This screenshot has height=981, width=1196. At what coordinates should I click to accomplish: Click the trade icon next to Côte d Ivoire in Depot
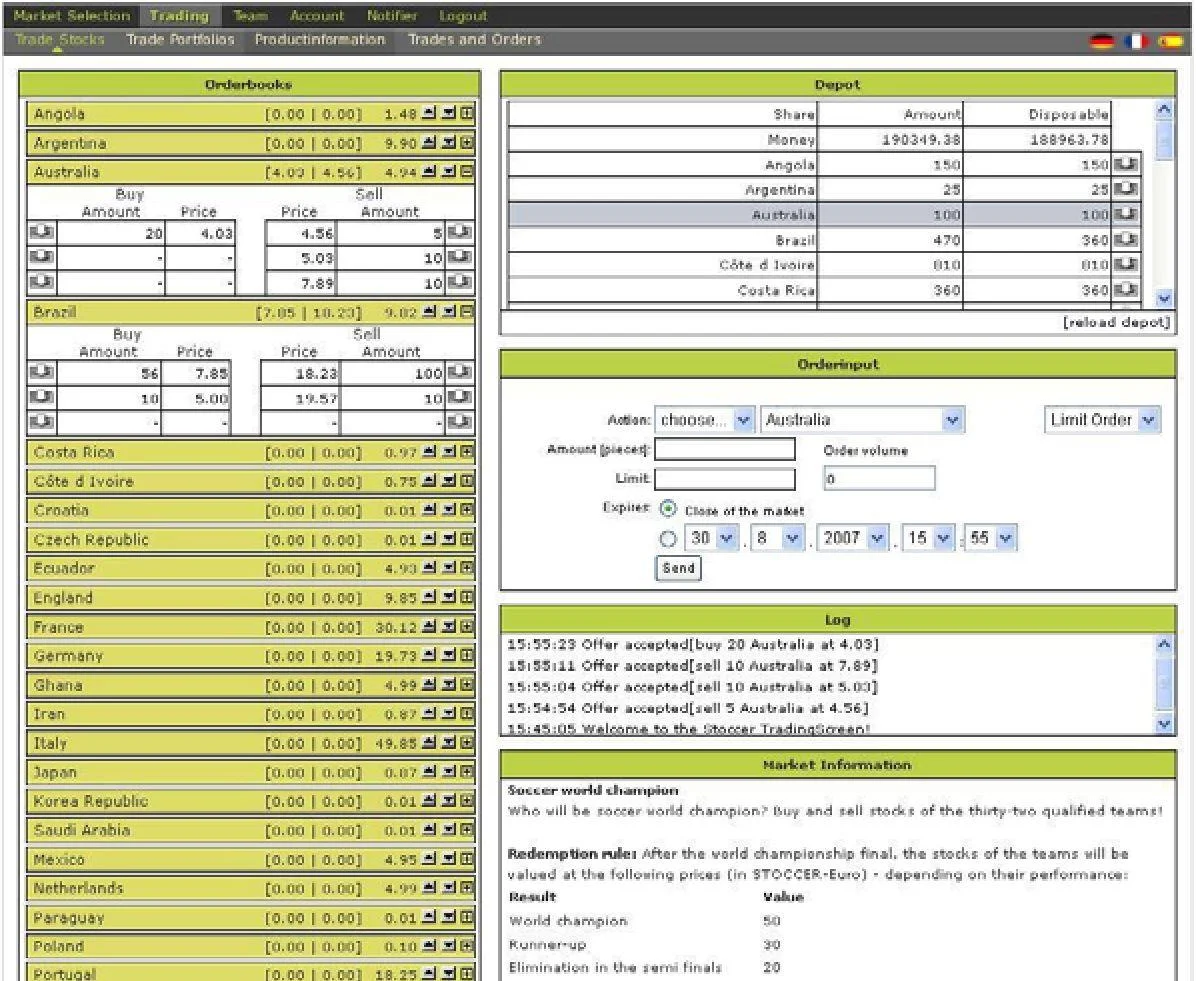(1126, 265)
